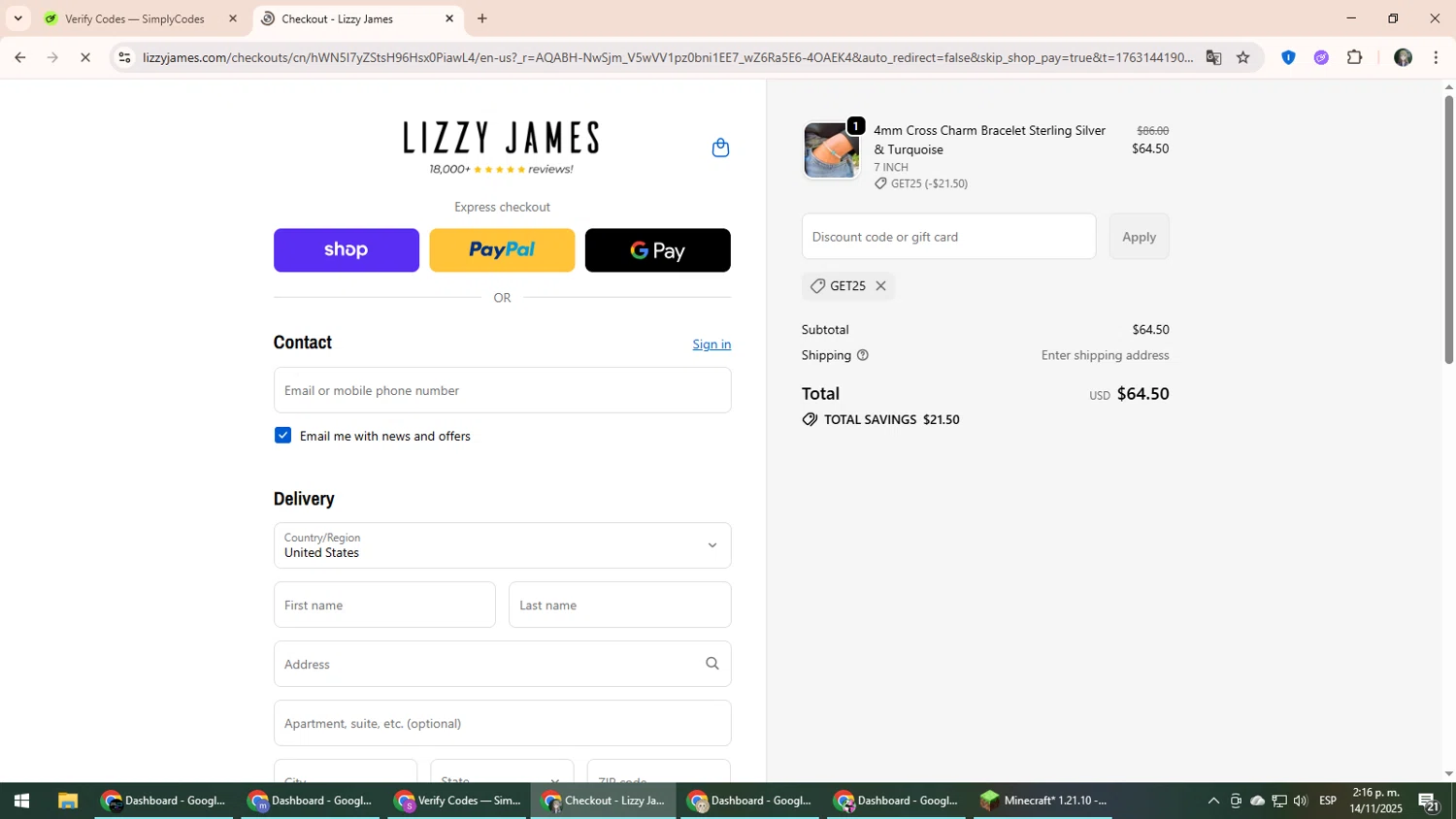1456x819 pixels.
Task: Stop page loading with the X button
Action: point(85,57)
